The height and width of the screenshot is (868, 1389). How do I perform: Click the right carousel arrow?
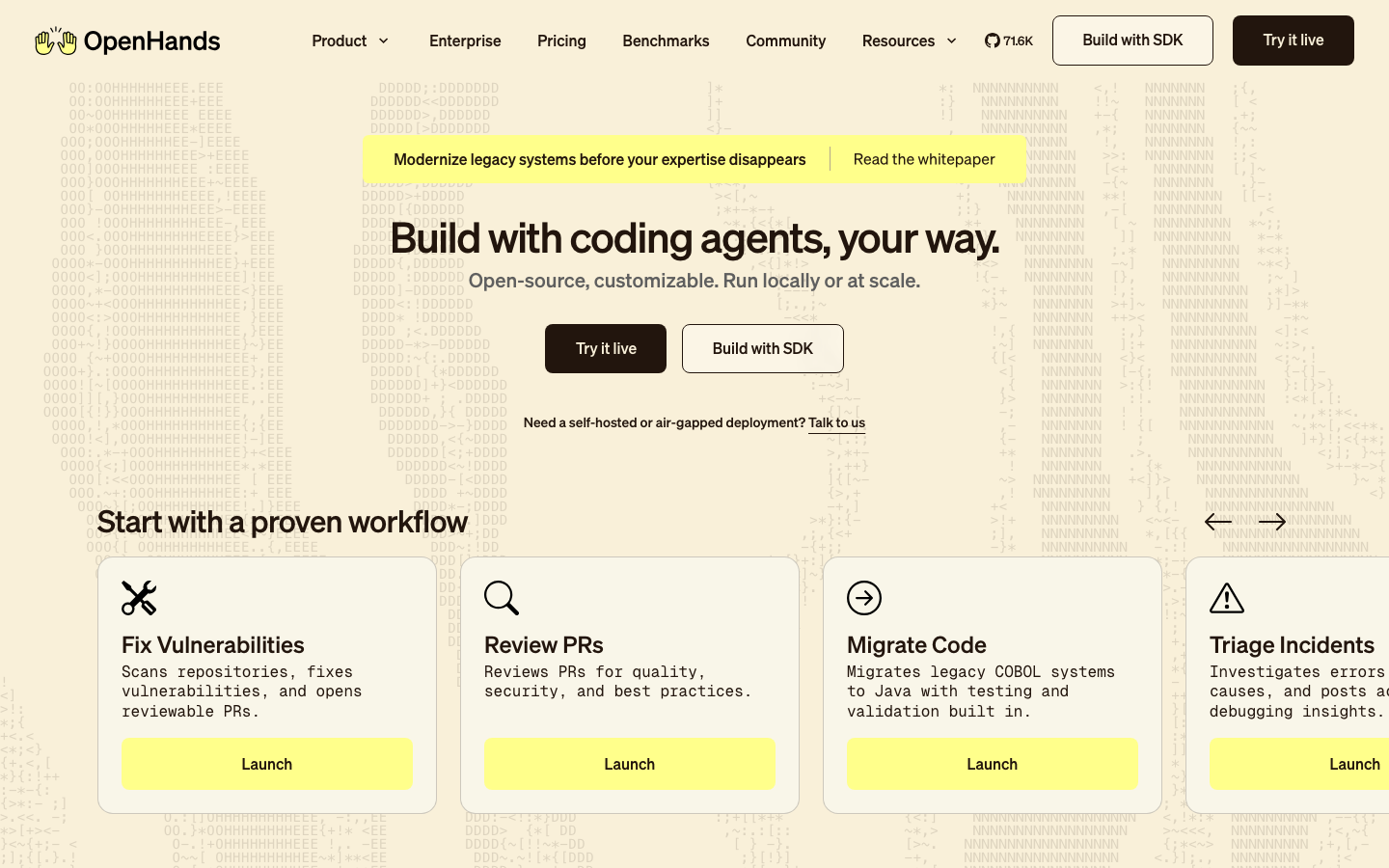(1271, 521)
